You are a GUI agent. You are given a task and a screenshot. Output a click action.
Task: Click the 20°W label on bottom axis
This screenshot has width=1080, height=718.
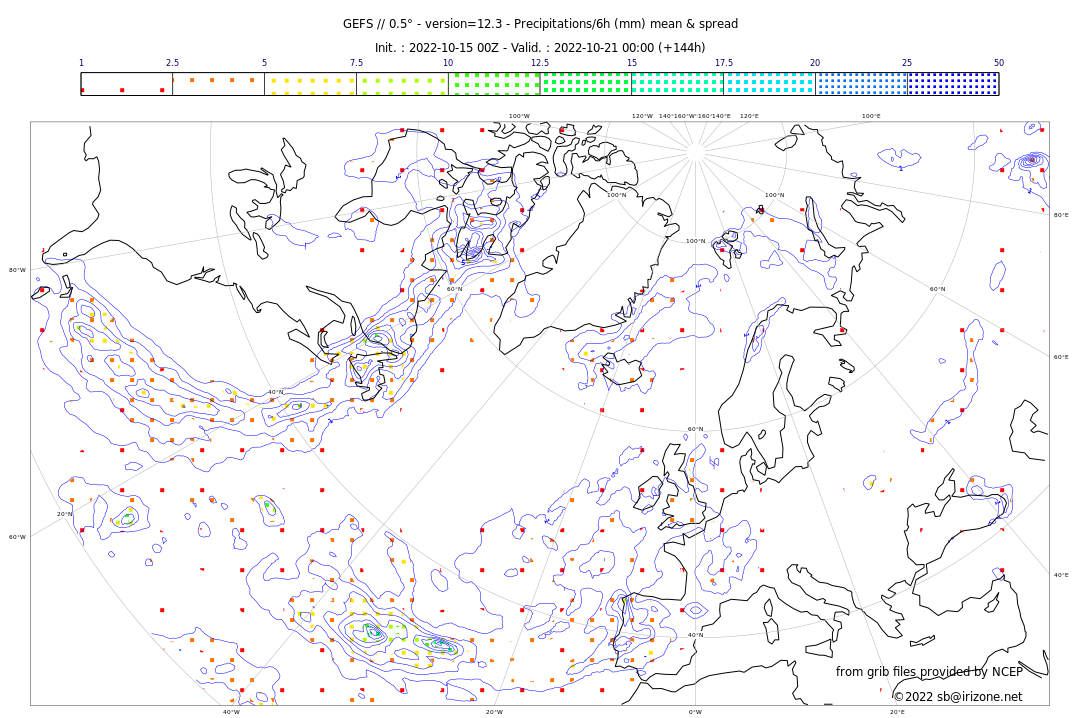494,712
